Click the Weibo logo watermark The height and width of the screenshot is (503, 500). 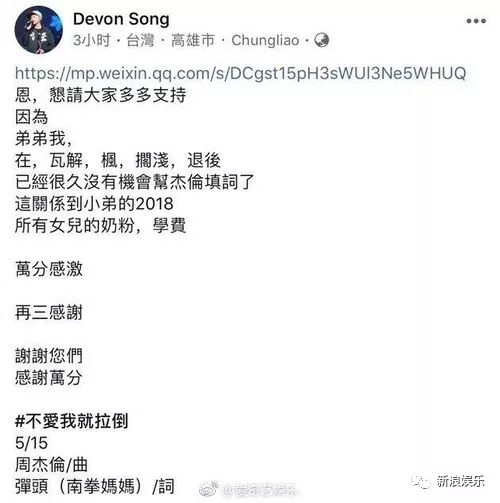[x=208, y=488]
